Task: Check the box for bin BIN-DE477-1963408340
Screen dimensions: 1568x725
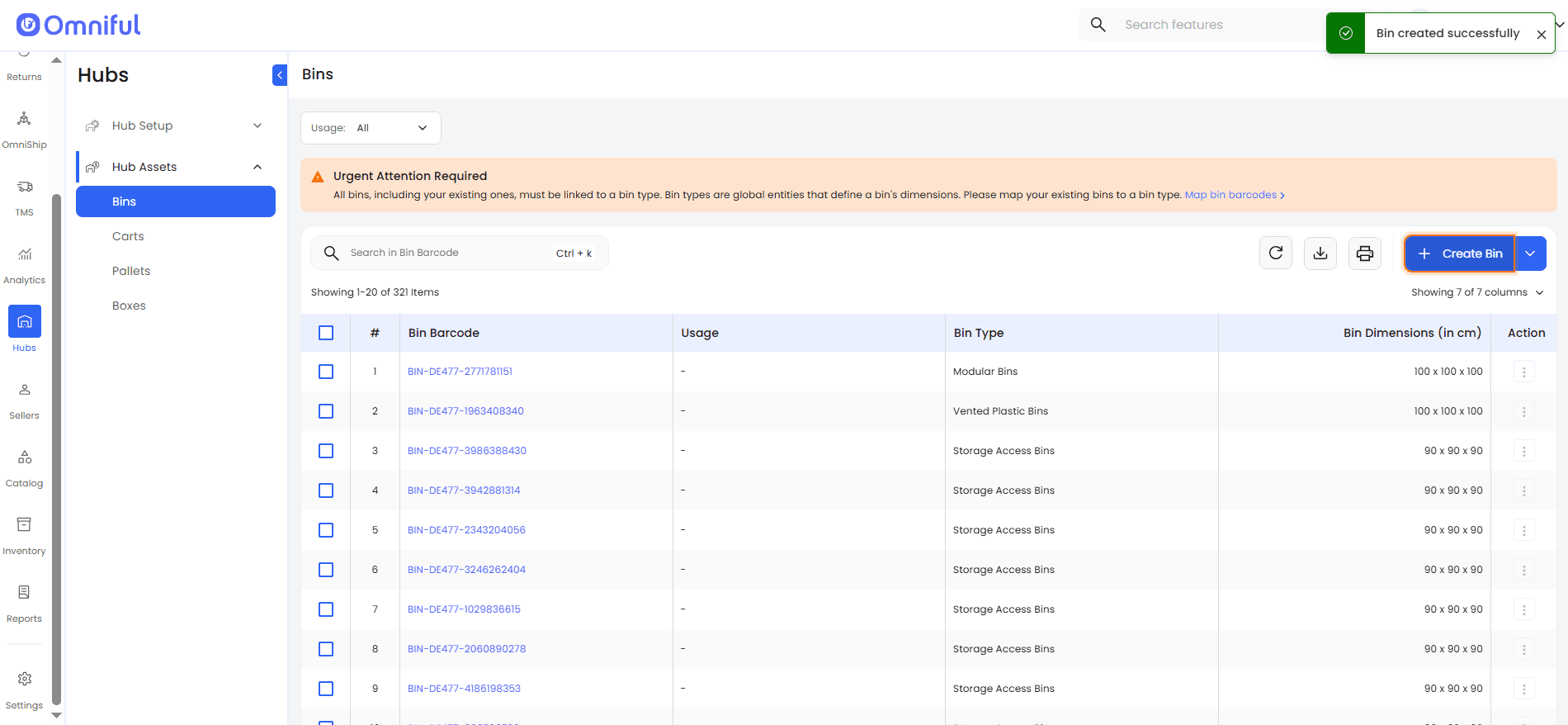Action: [x=326, y=411]
